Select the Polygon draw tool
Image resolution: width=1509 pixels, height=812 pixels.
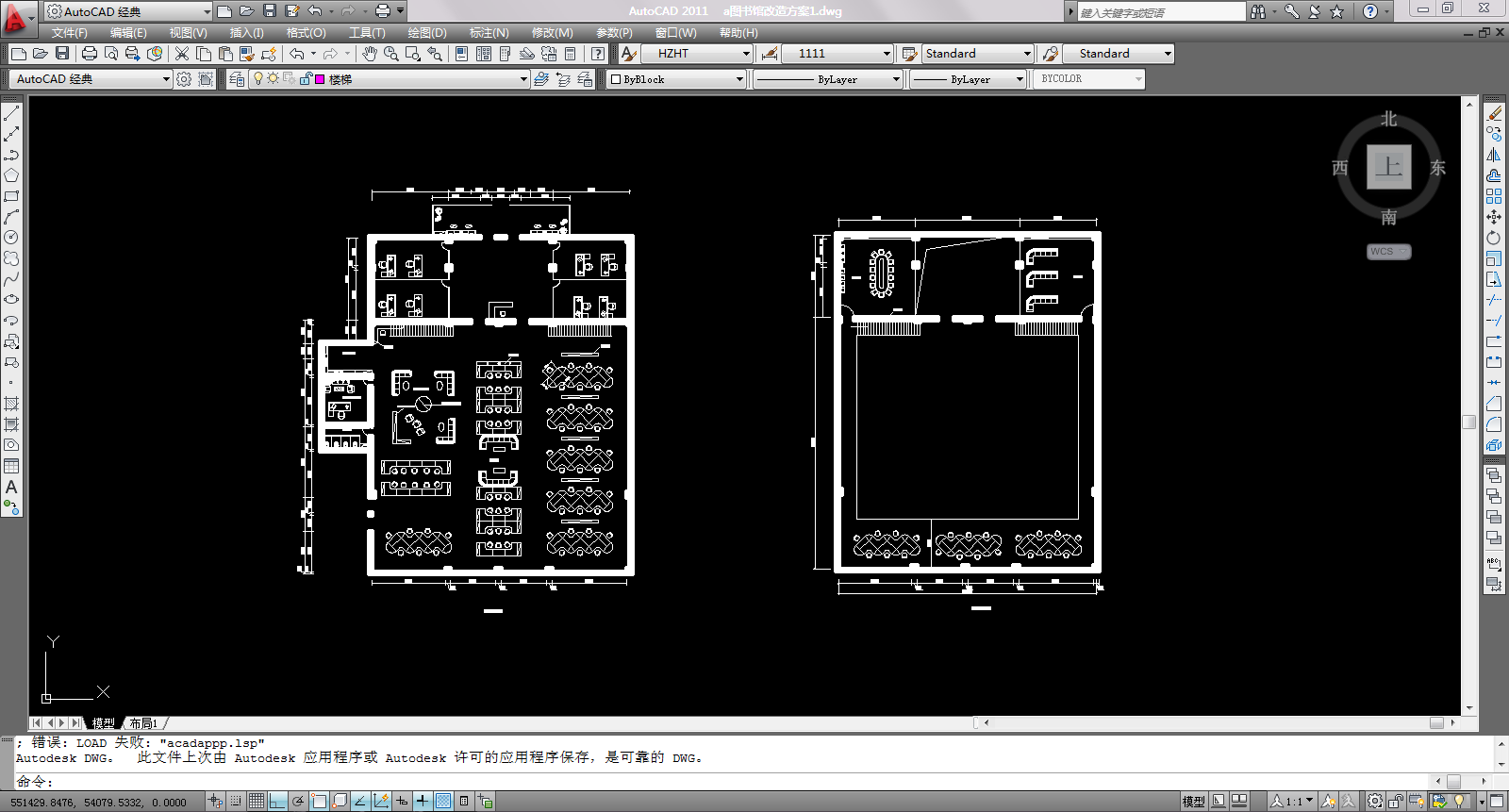click(11, 175)
